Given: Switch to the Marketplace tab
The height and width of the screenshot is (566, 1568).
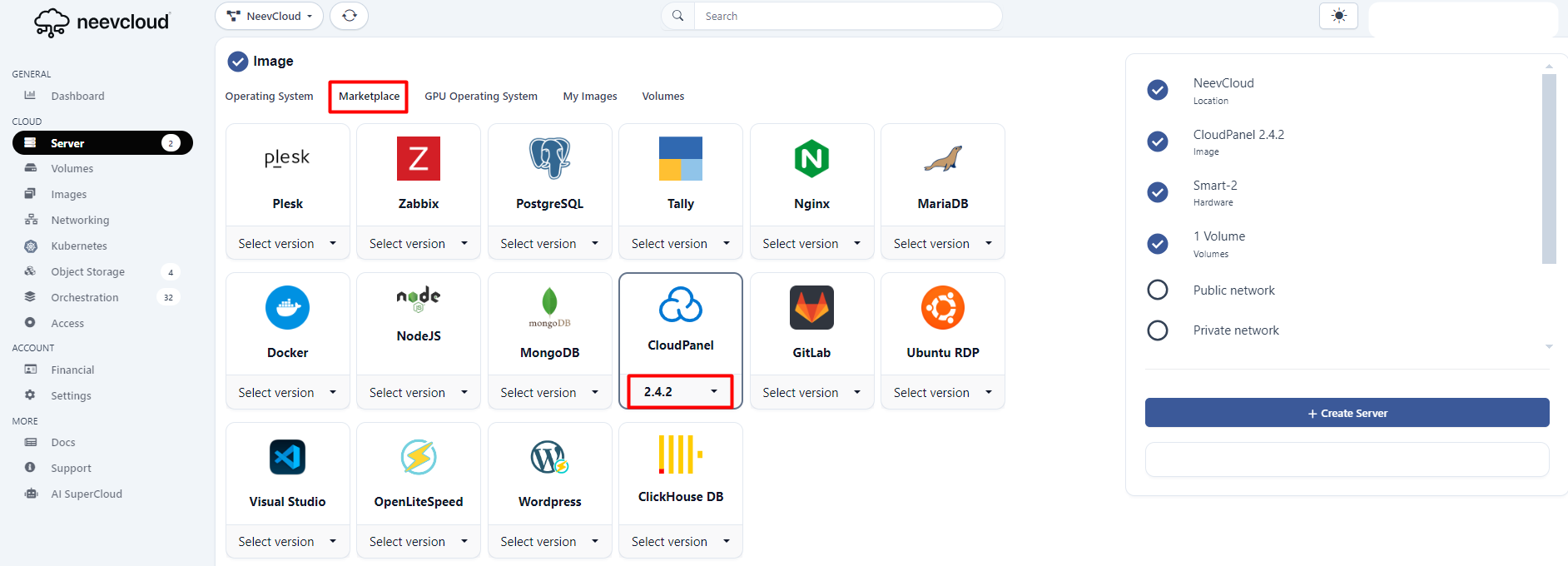Looking at the screenshot, I should tap(369, 97).
